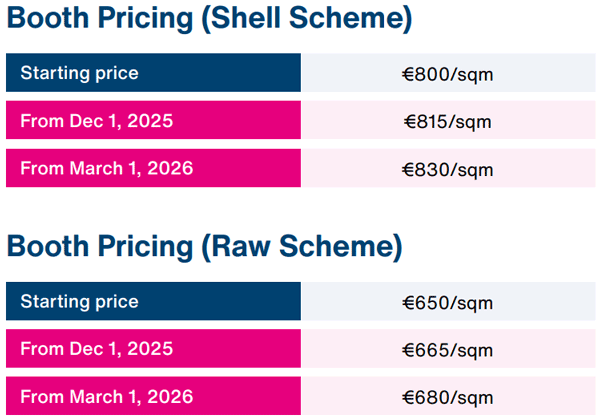Select the €800/sqm price cell
The image size is (600, 417).
448,73
